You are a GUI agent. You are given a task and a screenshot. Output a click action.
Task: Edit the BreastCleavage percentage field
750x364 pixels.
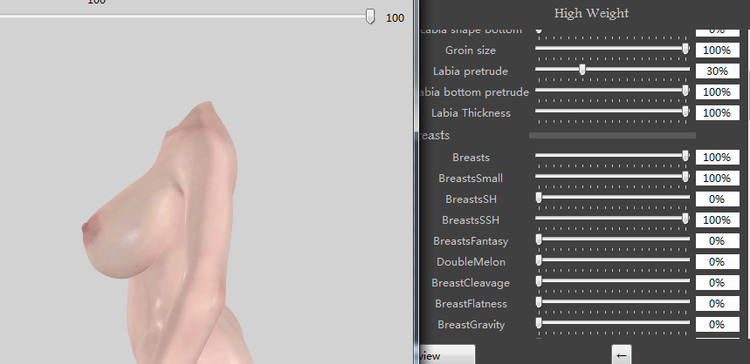click(717, 283)
